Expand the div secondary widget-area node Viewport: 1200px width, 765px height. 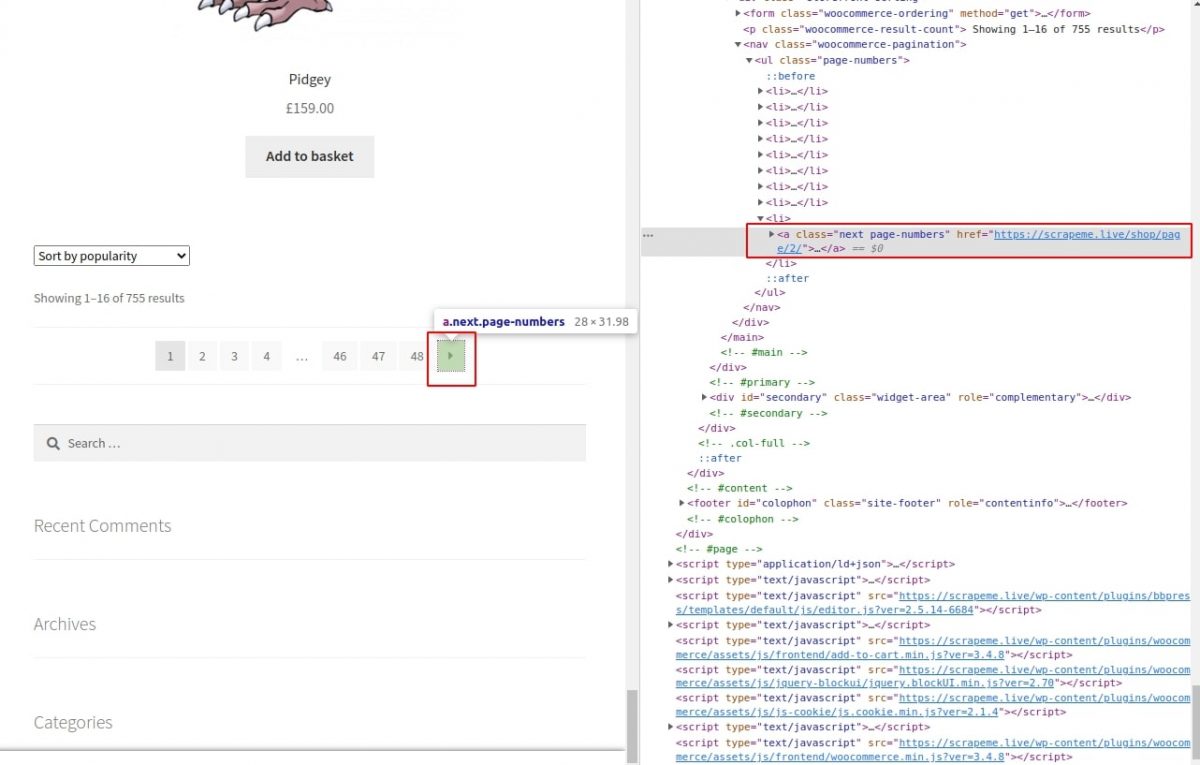tap(704, 397)
